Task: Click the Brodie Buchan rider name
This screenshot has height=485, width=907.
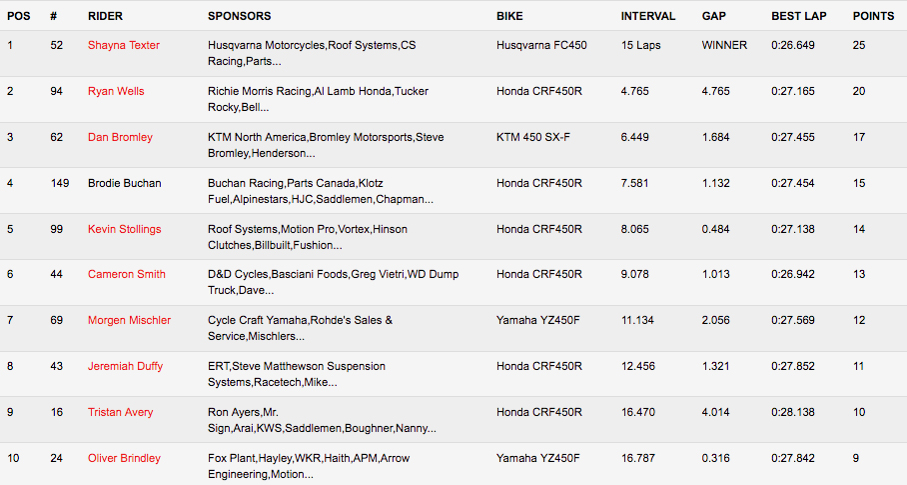Action: 124,183
